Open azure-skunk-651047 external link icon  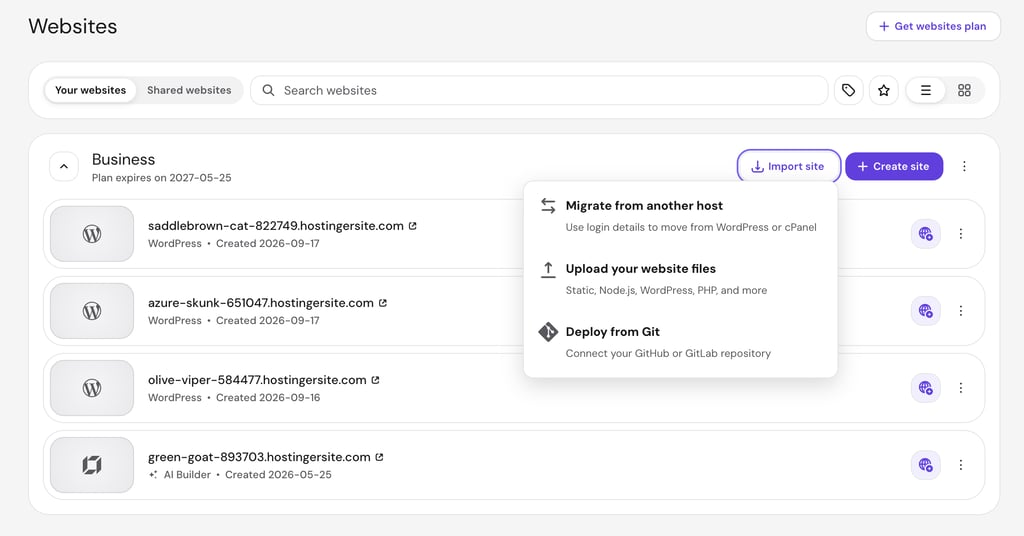[x=383, y=303]
